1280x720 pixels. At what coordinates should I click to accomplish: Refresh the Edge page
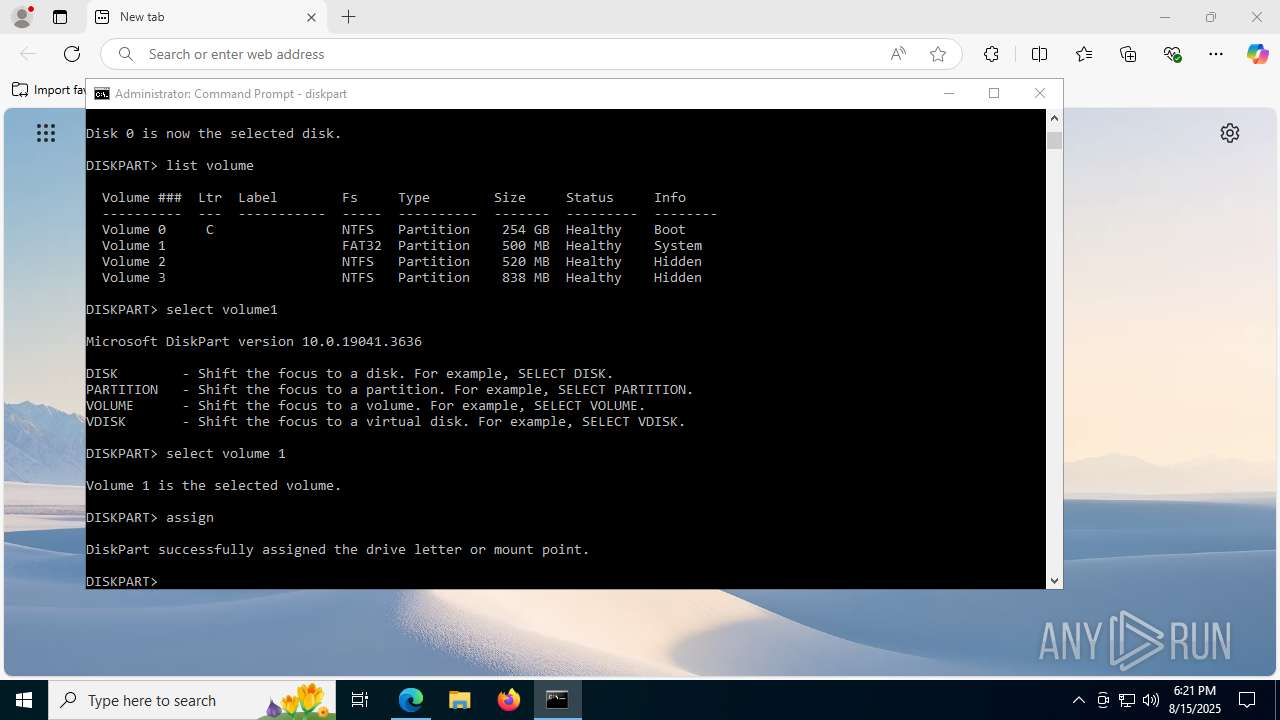coord(72,54)
